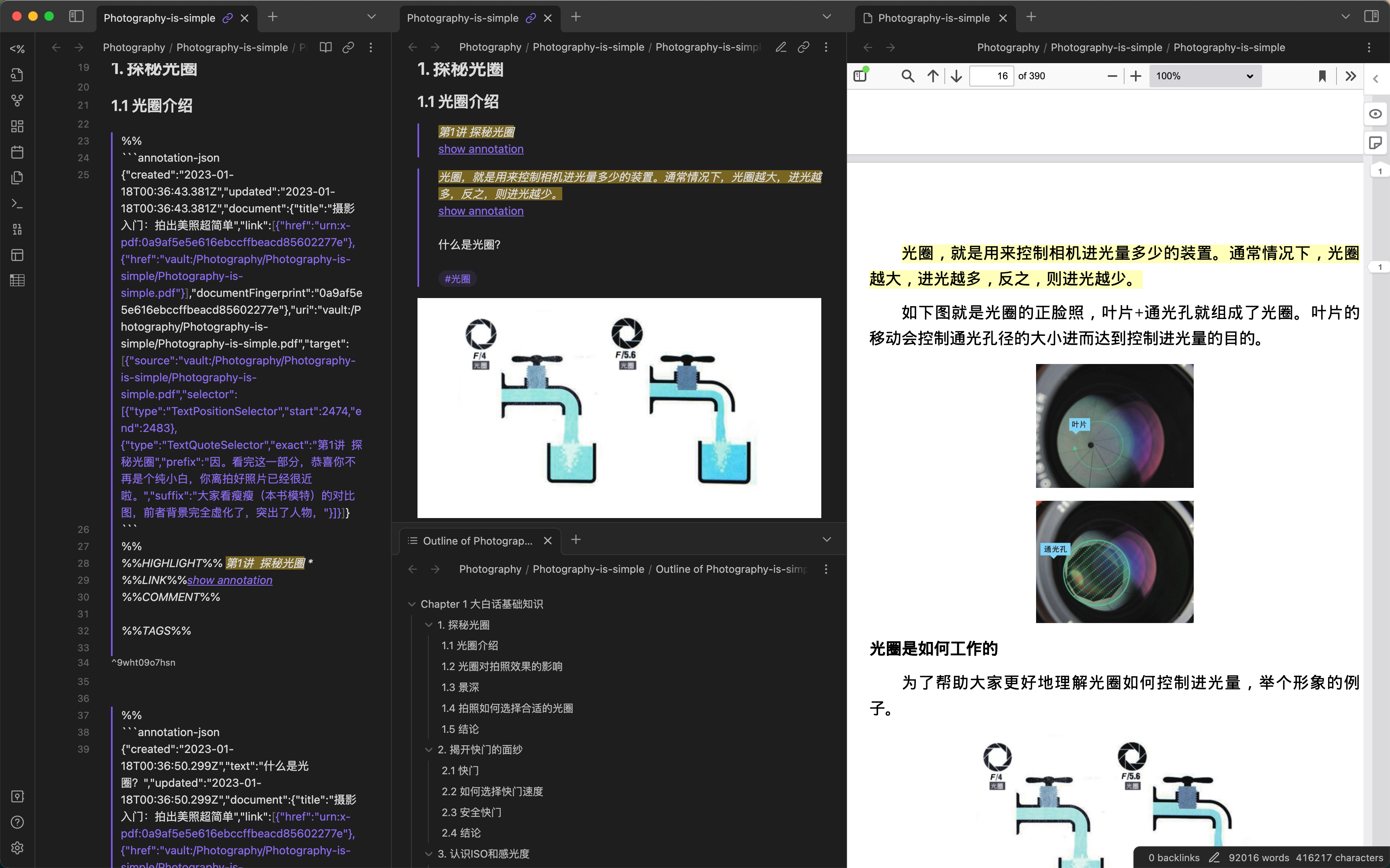Open quick switcher icon in left ribbon
This screenshot has width=1390, height=868.
(x=17, y=75)
